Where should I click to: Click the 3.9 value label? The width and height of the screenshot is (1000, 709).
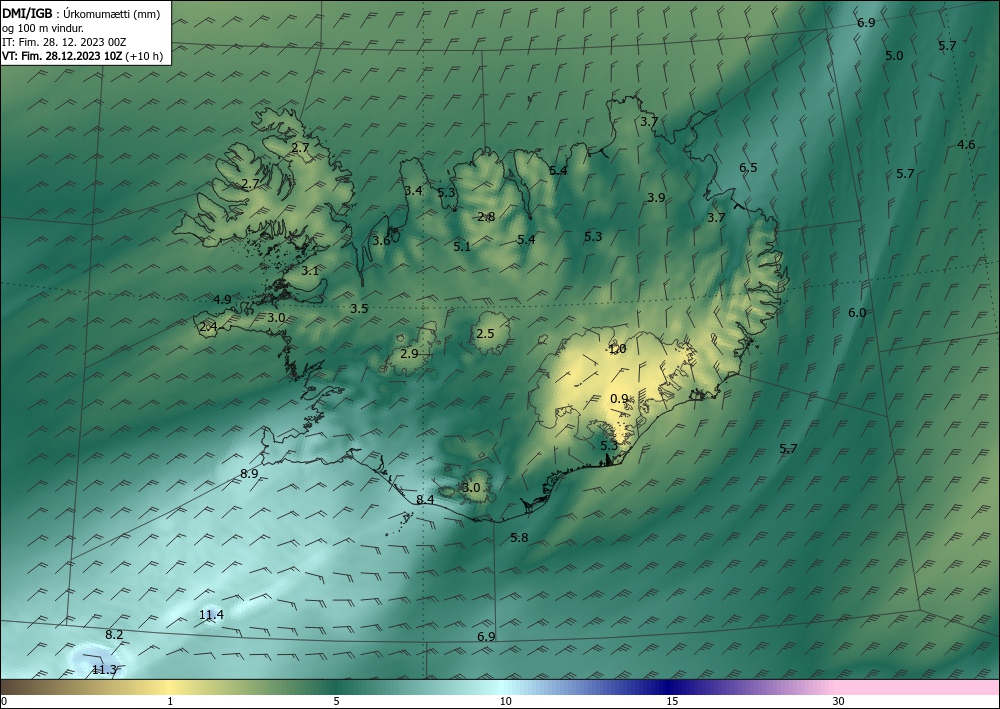(656, 197)
